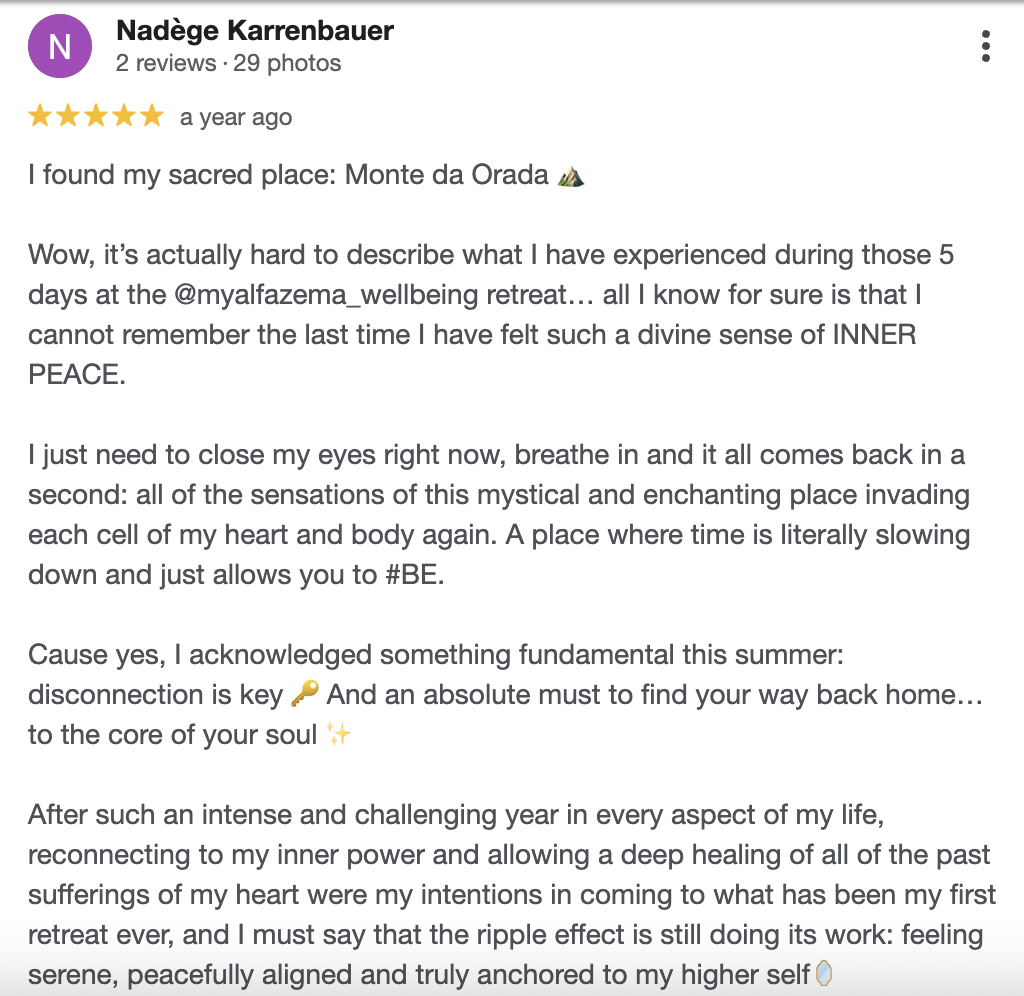
Task: Open the three-dot review options menu
Action: (986, 46)
